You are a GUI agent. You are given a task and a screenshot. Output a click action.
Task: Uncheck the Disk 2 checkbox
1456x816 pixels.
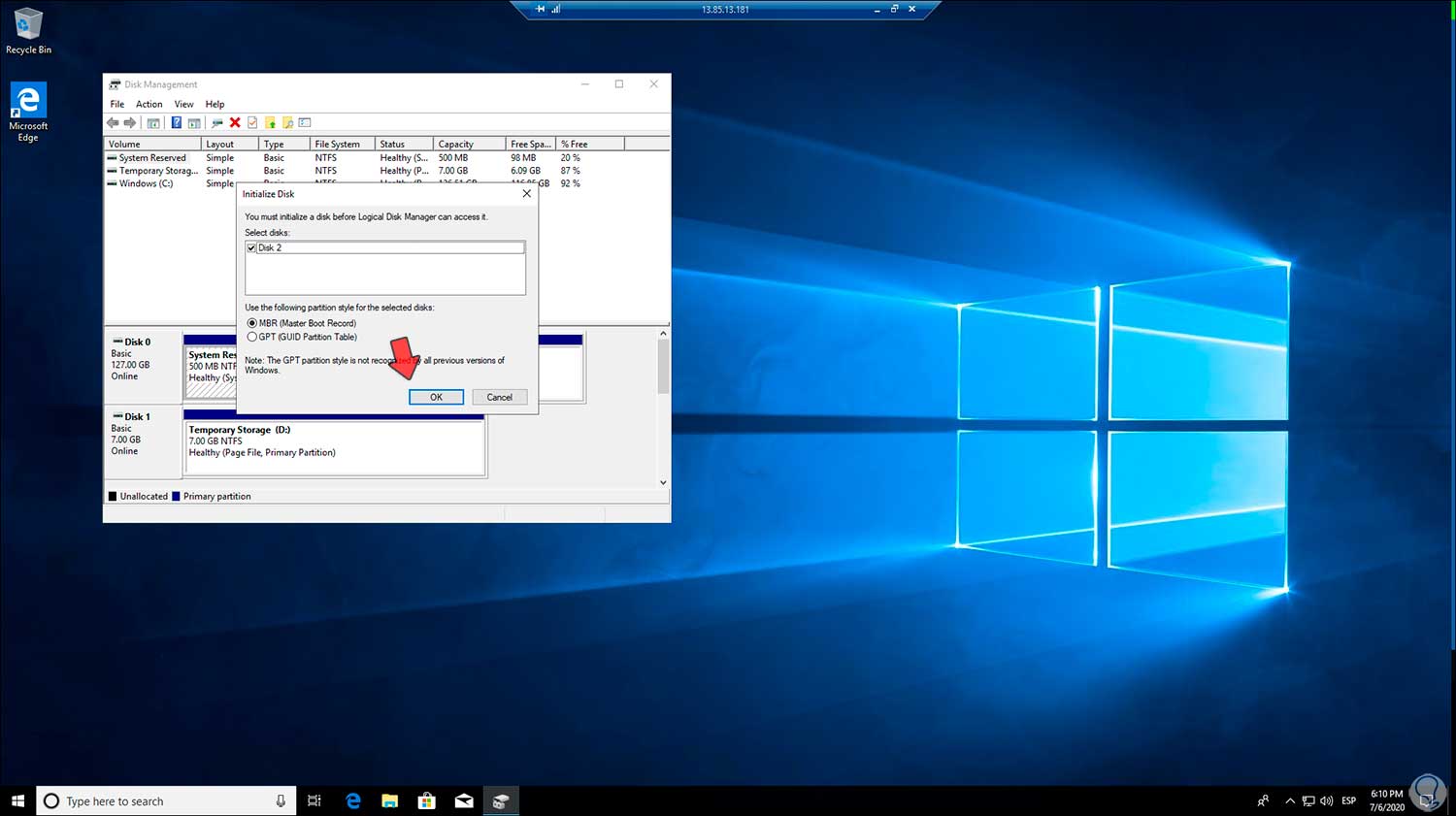[x=251, y=248]
